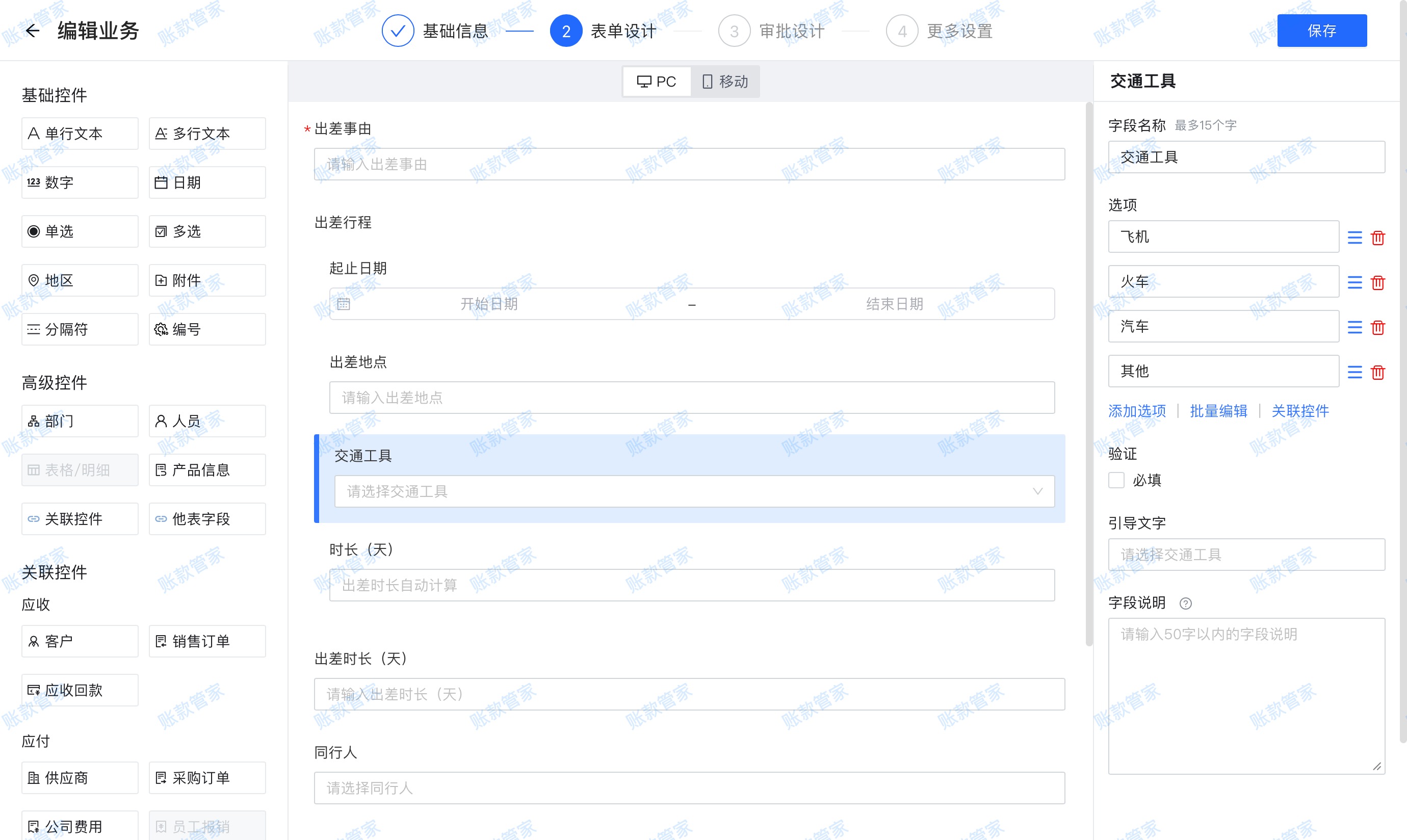Delete the 飞机 option via trash icon

coord(1377,238)
